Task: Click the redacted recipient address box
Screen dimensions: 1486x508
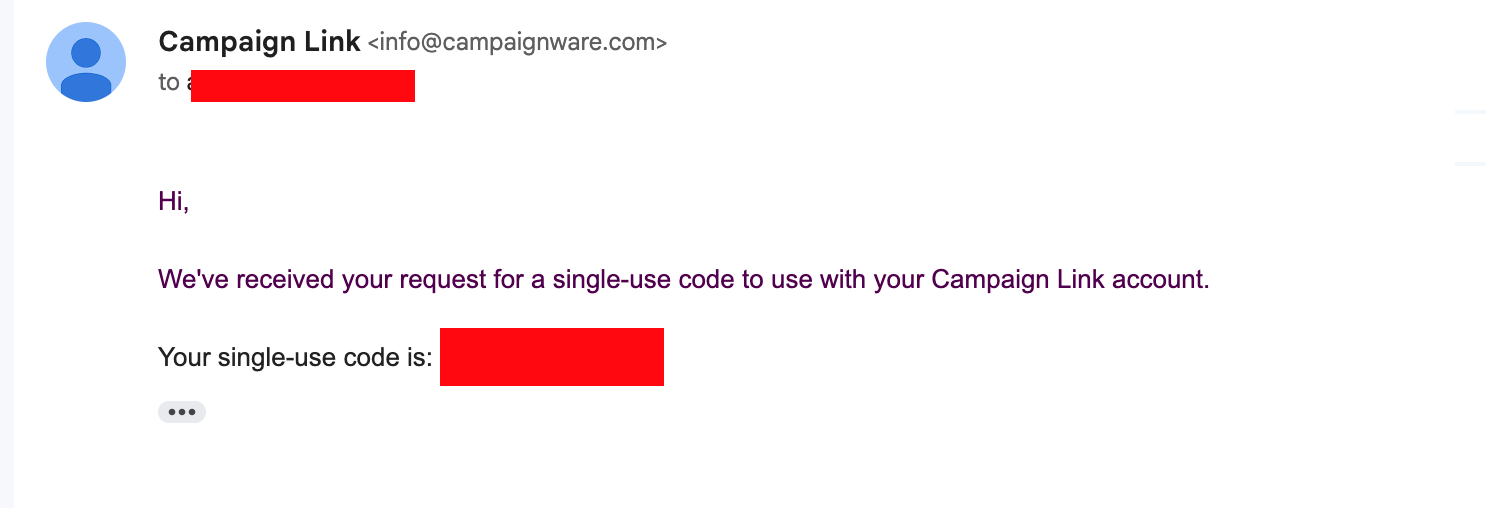Action: tap(303, 86)
